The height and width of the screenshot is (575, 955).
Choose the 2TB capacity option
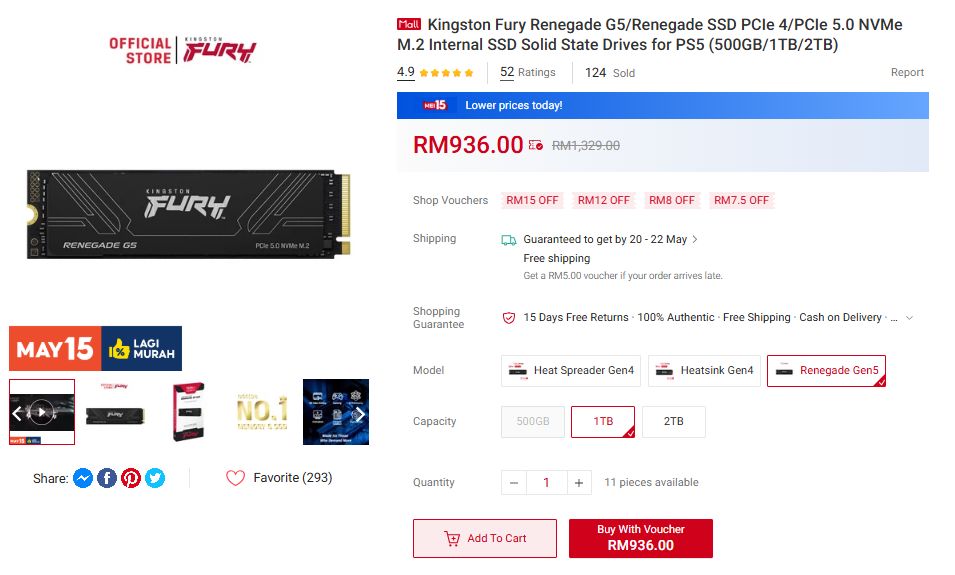[674, 422]
